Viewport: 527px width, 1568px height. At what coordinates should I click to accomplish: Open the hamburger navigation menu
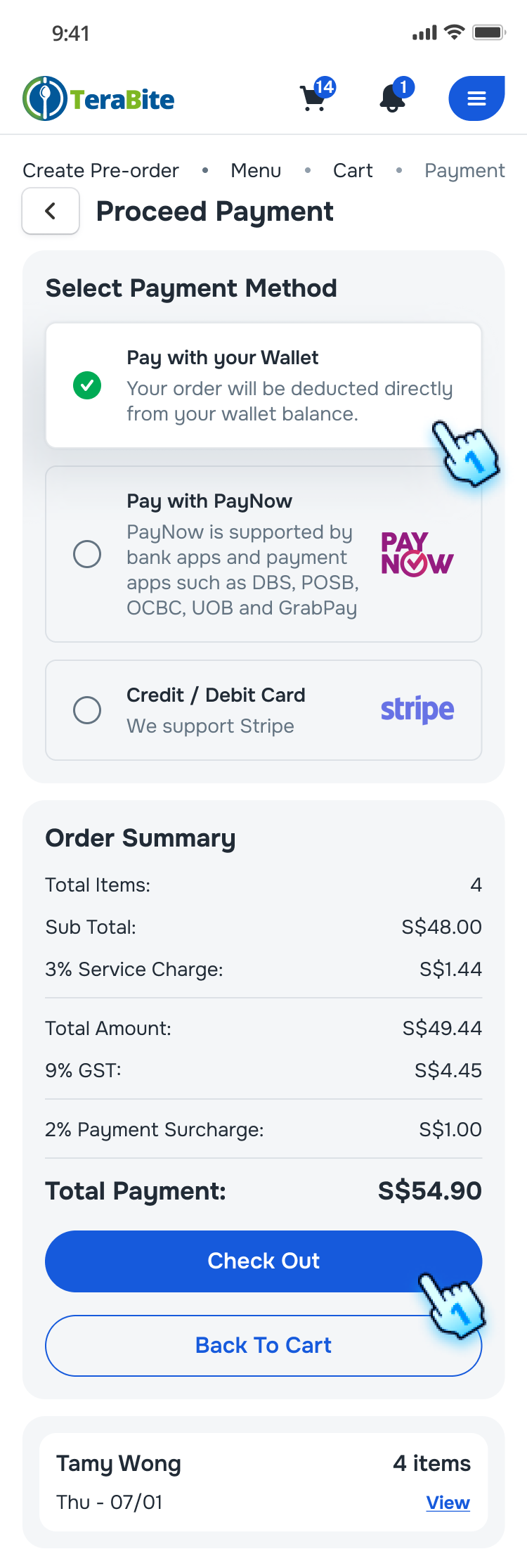(x=476, y=98)
